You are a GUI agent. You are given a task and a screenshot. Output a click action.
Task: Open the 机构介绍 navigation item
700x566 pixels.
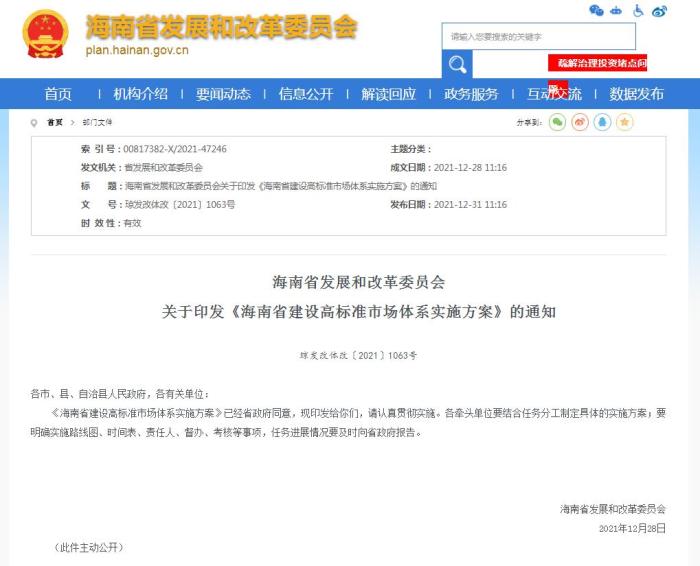141,94
